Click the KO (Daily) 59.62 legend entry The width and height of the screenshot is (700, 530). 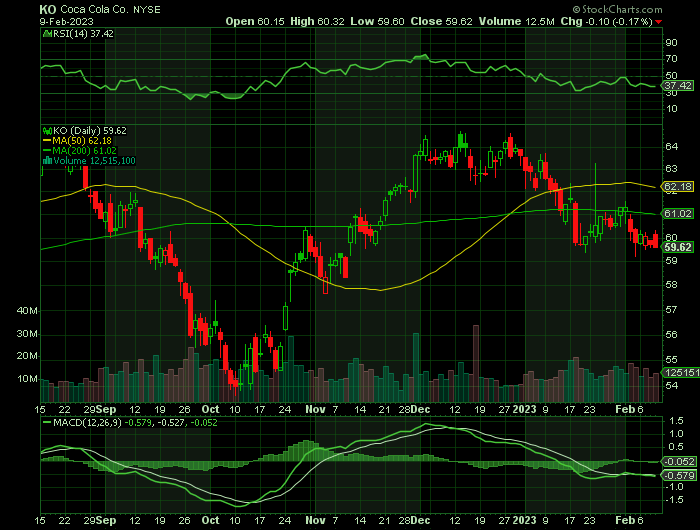[x=90, y=131]
